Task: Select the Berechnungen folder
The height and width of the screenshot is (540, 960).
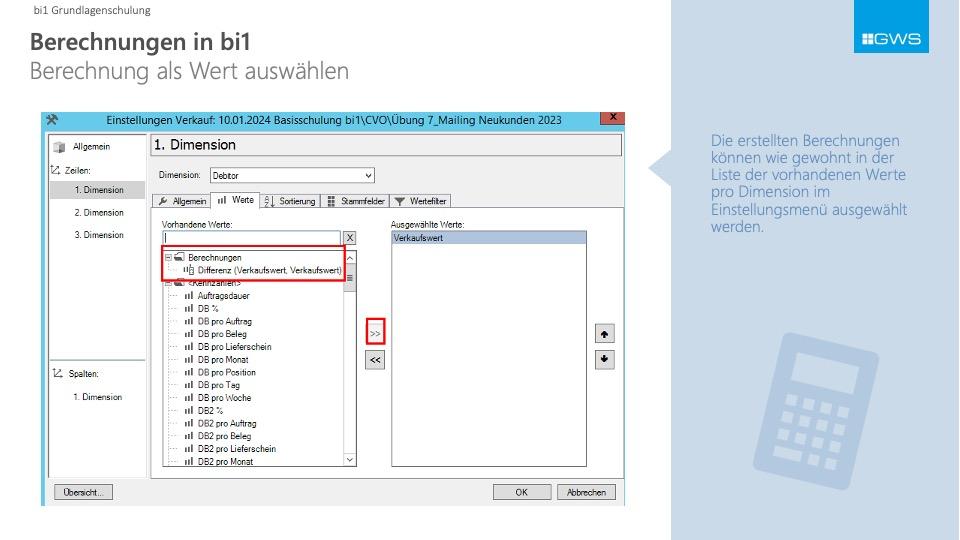Action: click(x=214, y=257)
